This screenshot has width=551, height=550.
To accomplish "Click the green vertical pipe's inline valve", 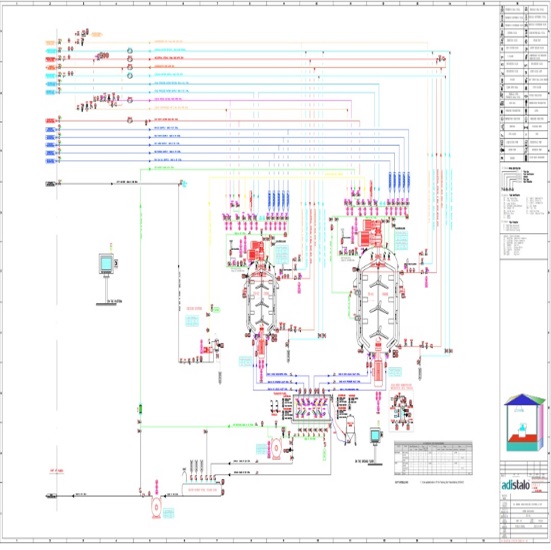I will pos(140,408).
